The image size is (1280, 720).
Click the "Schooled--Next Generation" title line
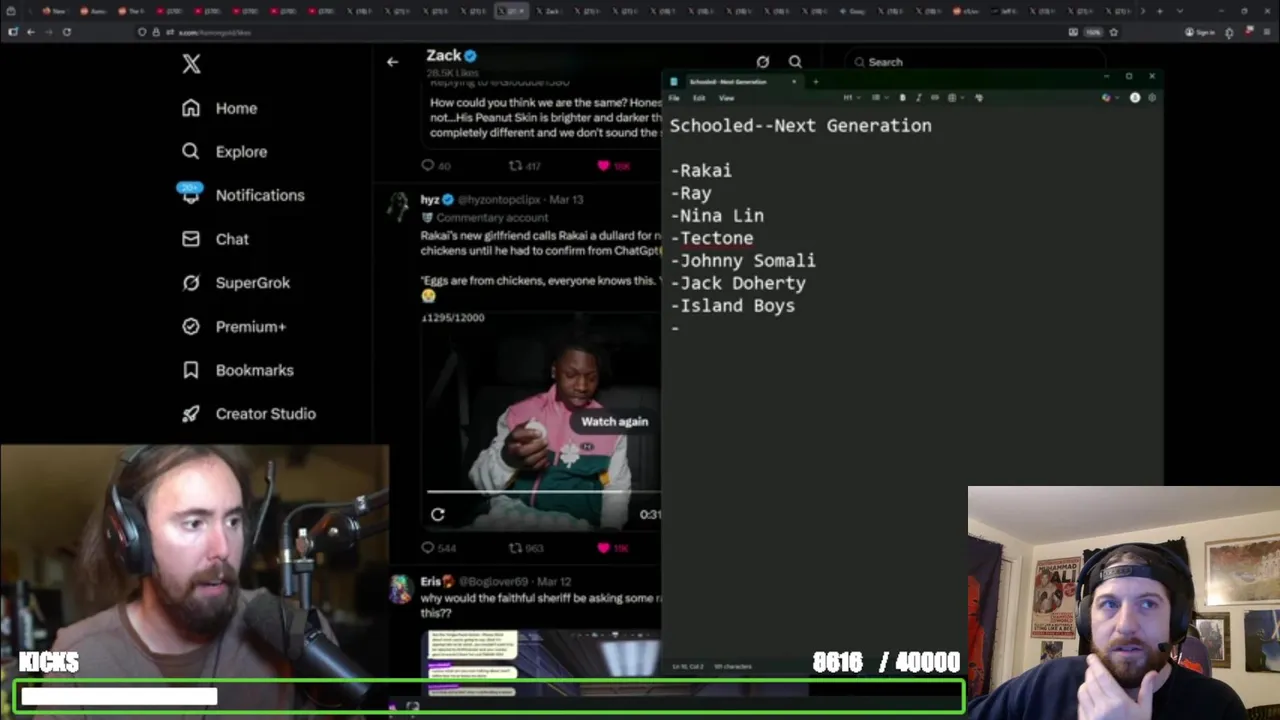click(x=801, y=126)
